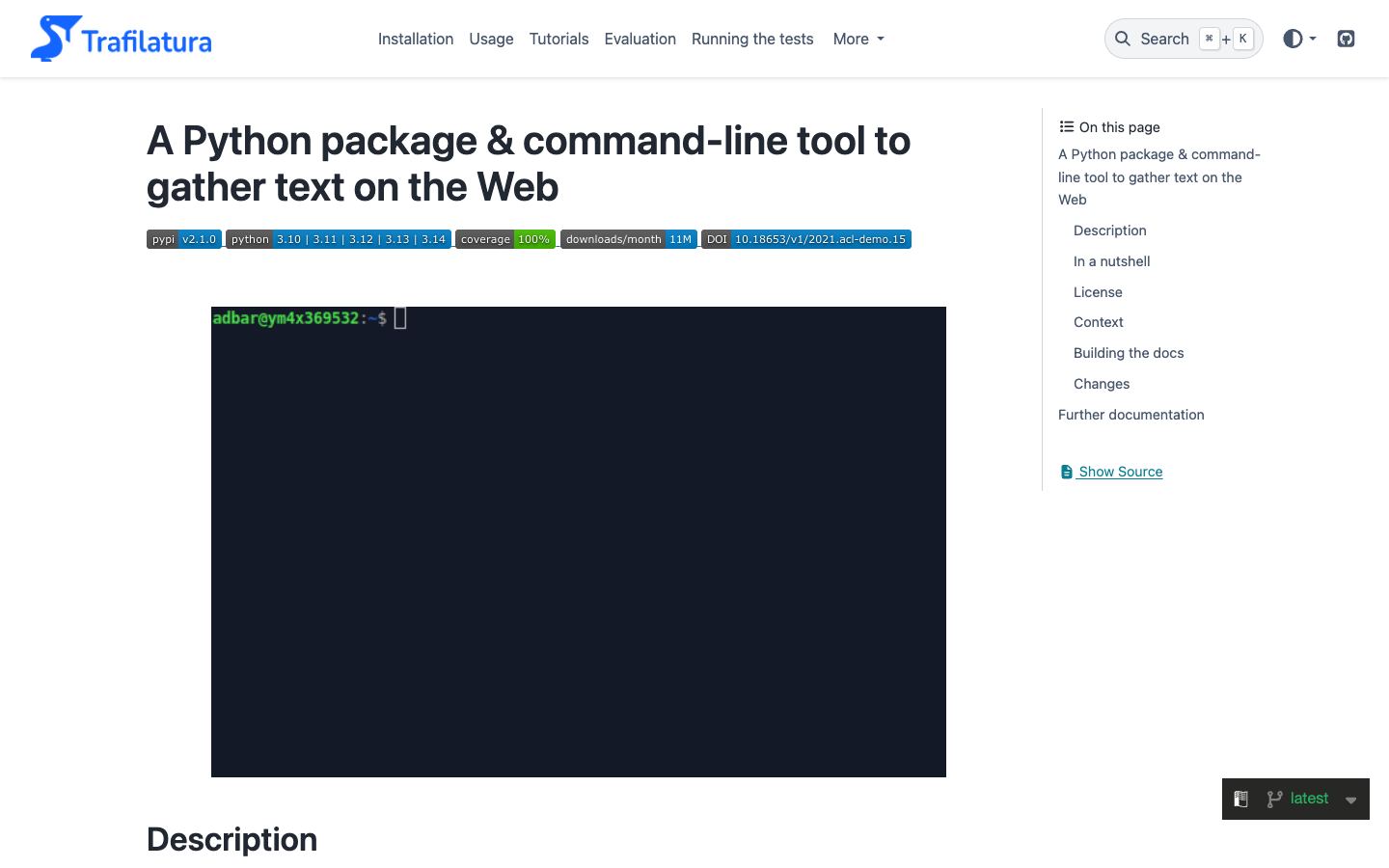Viewport: 1389px width, 868px height.
Task: Open the Tutorials menu item
Action: point(558,39)
